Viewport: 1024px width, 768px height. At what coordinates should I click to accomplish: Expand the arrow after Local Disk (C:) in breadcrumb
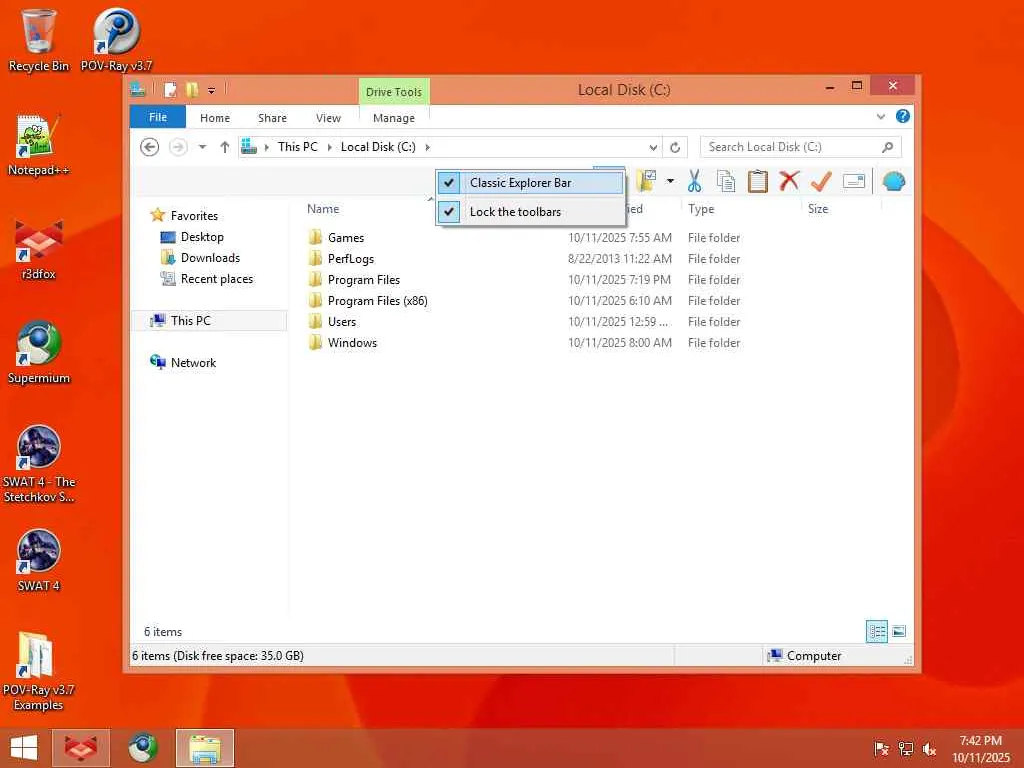428,147
